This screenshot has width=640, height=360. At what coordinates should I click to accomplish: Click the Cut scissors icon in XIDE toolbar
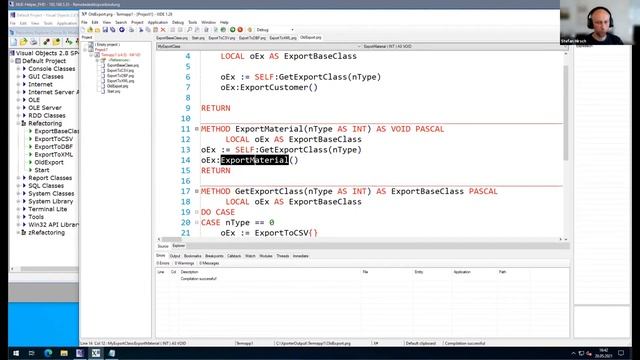(141, 30)
